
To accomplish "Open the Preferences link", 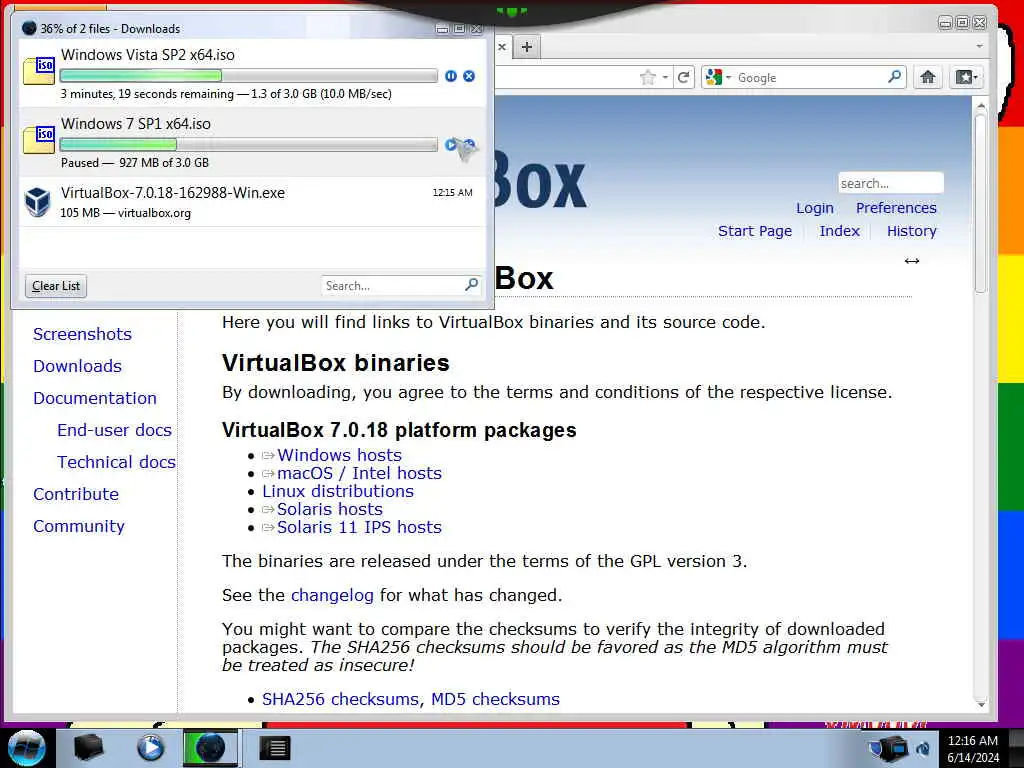I will (x=896, y=208).
